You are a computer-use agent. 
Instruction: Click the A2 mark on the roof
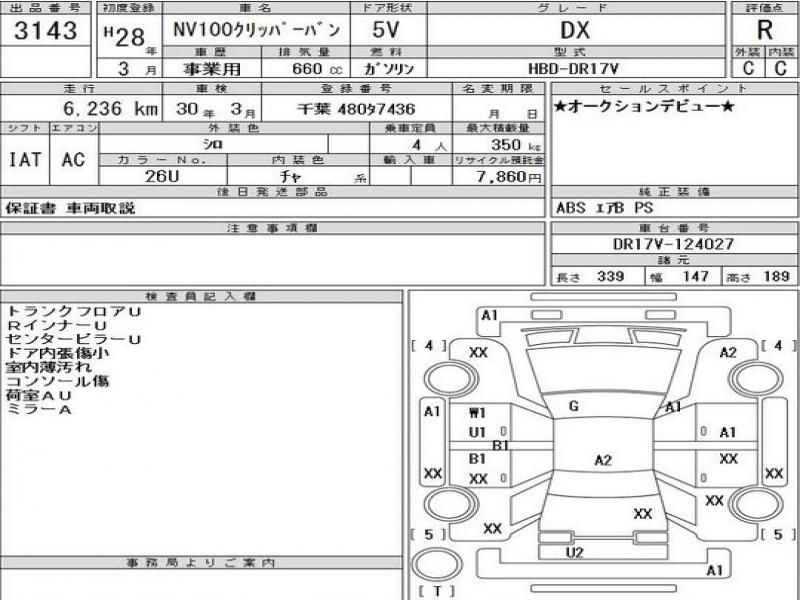603,460
